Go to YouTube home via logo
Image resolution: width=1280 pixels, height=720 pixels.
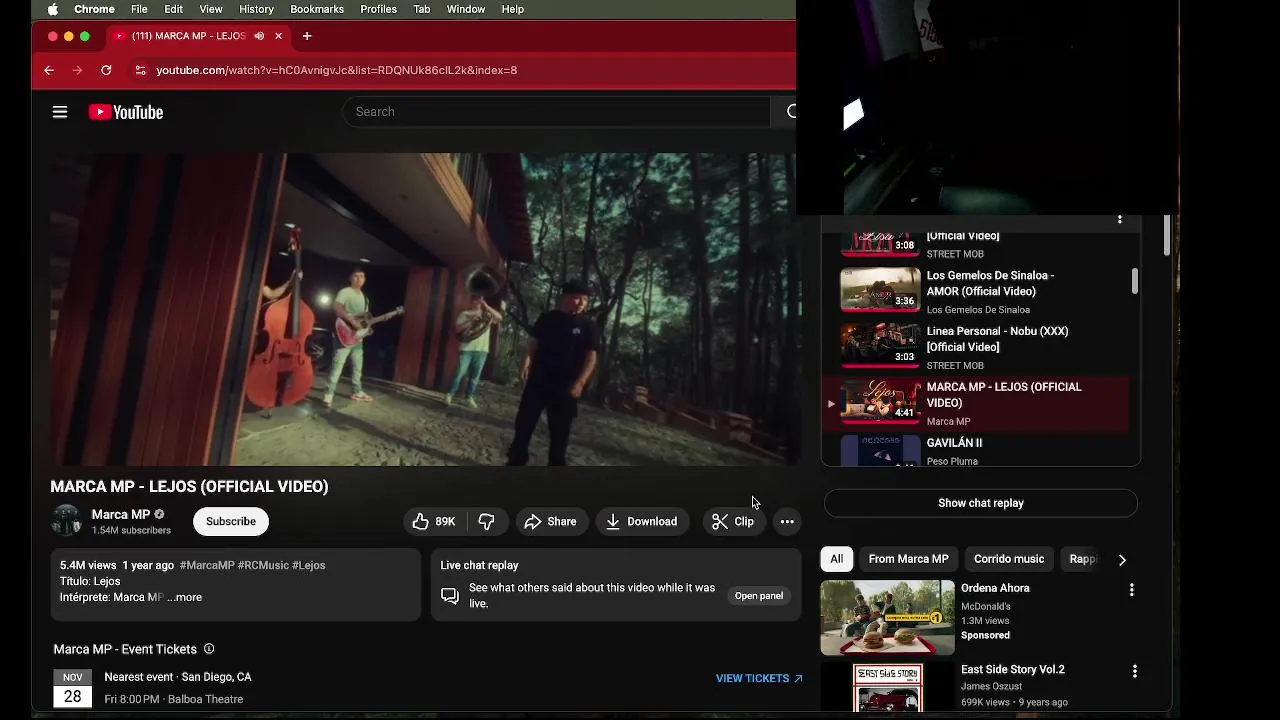click(126, 112)
